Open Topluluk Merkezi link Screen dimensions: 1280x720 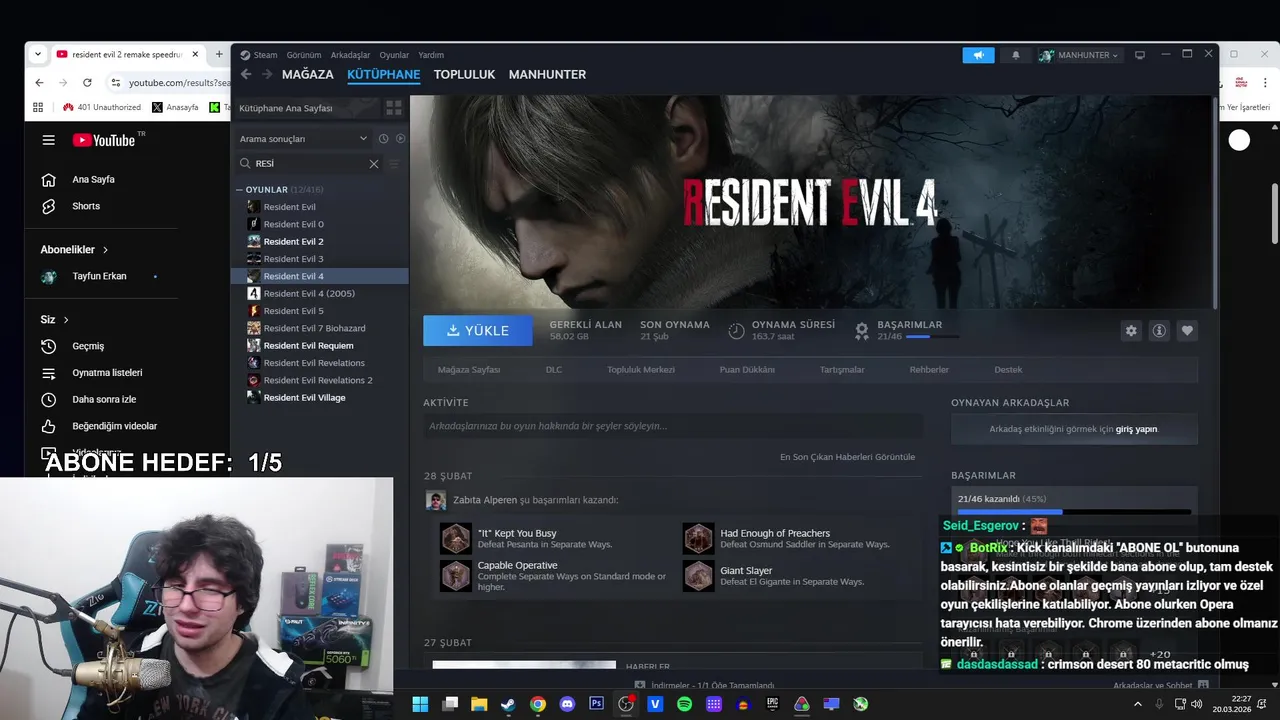pyautogui.click(x=641, y=370)
